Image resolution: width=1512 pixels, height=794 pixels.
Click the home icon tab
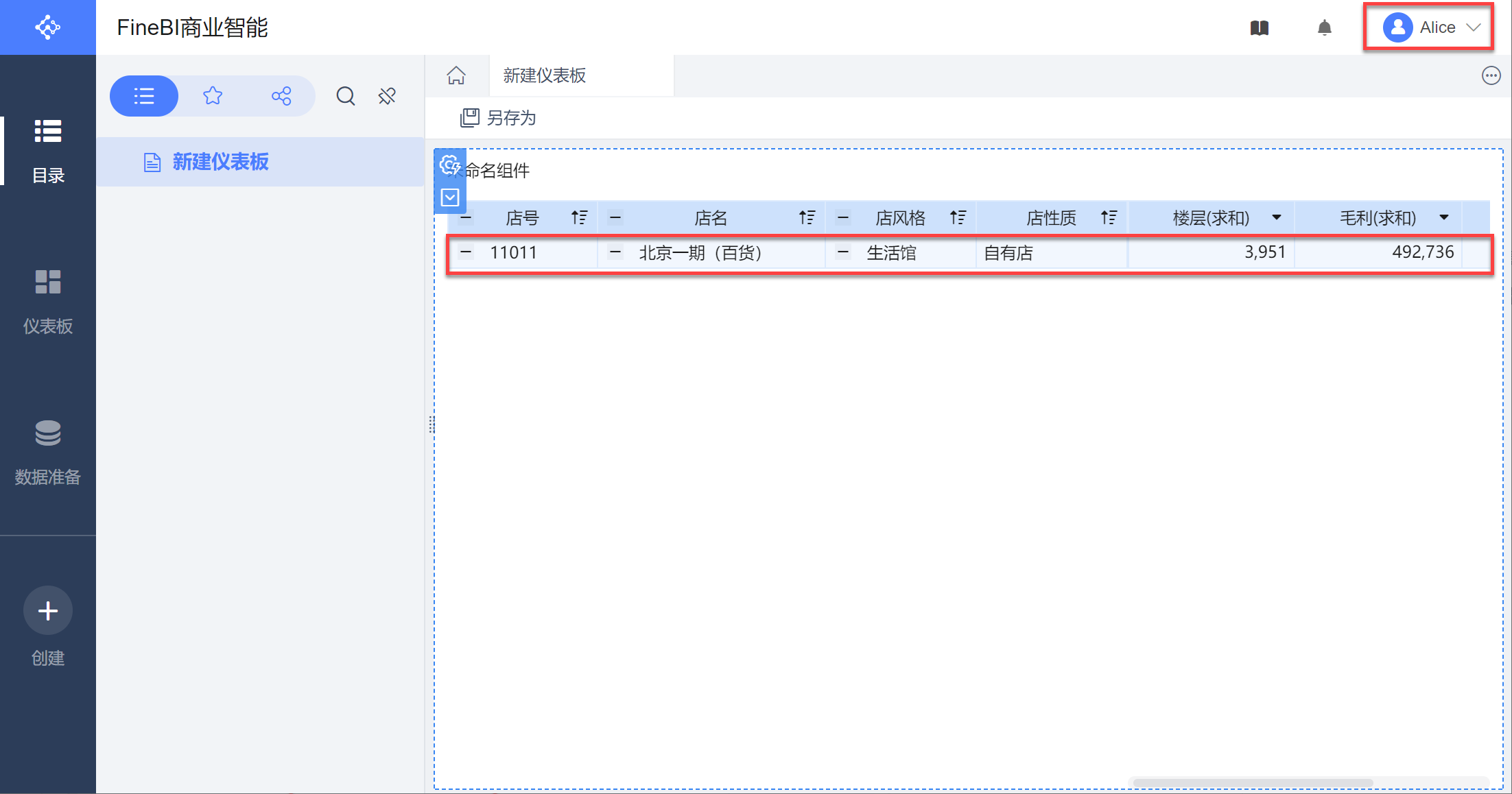click(x=456, y=75)
